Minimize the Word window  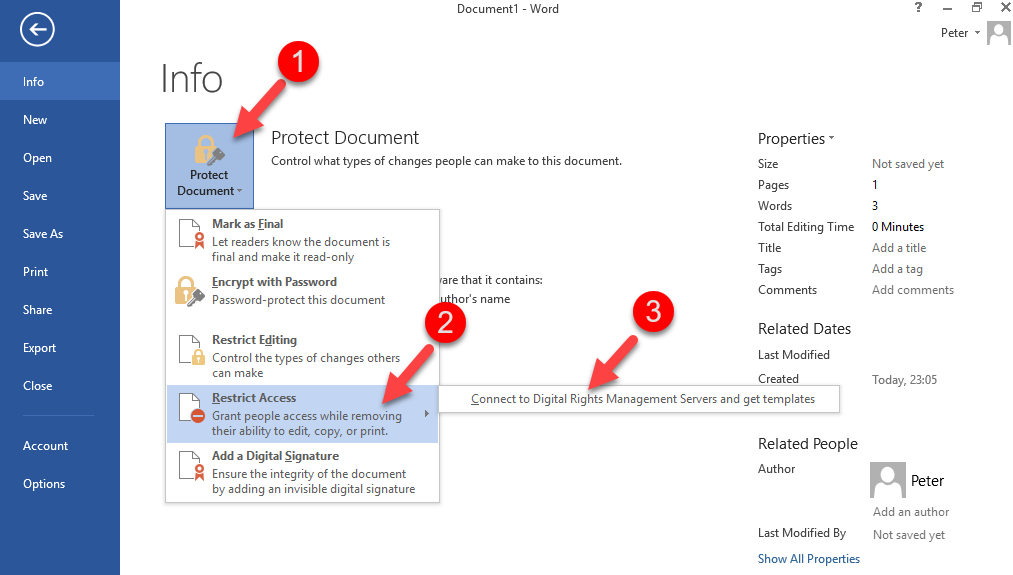tap(947, 8)
